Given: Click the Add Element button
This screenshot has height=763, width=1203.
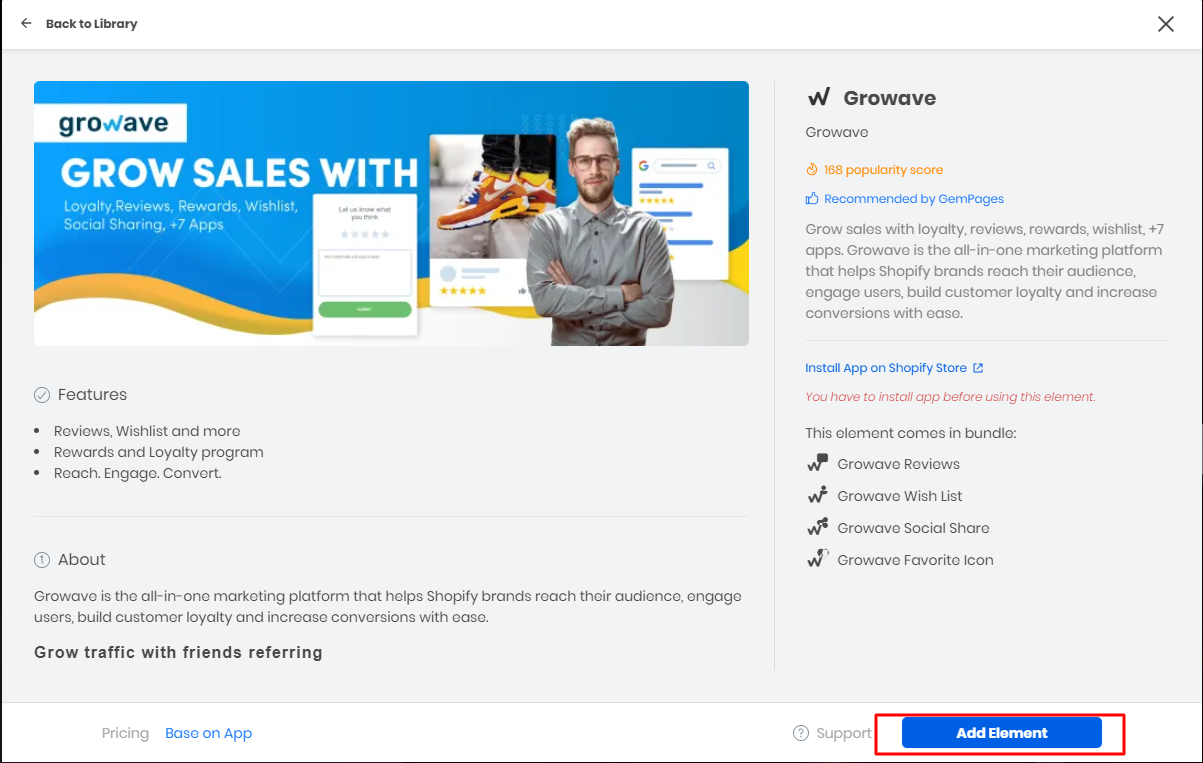Looking at the screenshot, I should point(1001,733).
